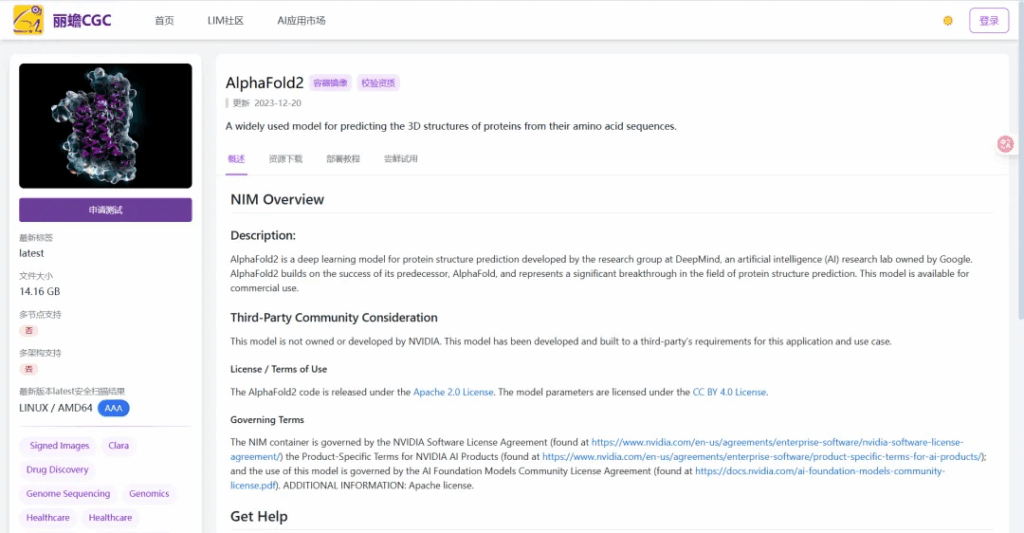1024x533 pixels.
Task: Click the Third-Party Community Consideration heading
Action: point(334,317)
